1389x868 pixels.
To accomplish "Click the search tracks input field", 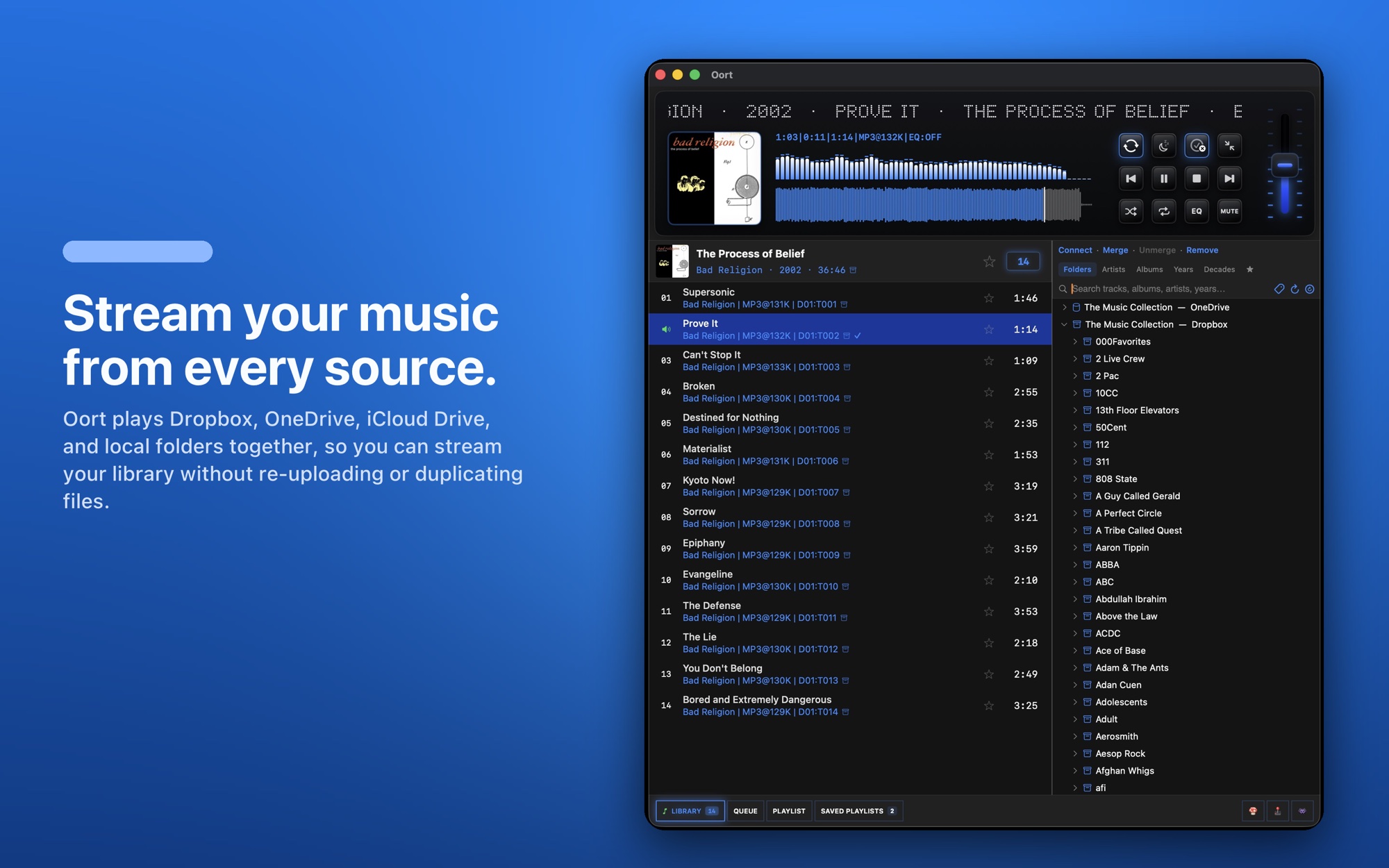I will pyautogui.click(x=1170, y=289).
